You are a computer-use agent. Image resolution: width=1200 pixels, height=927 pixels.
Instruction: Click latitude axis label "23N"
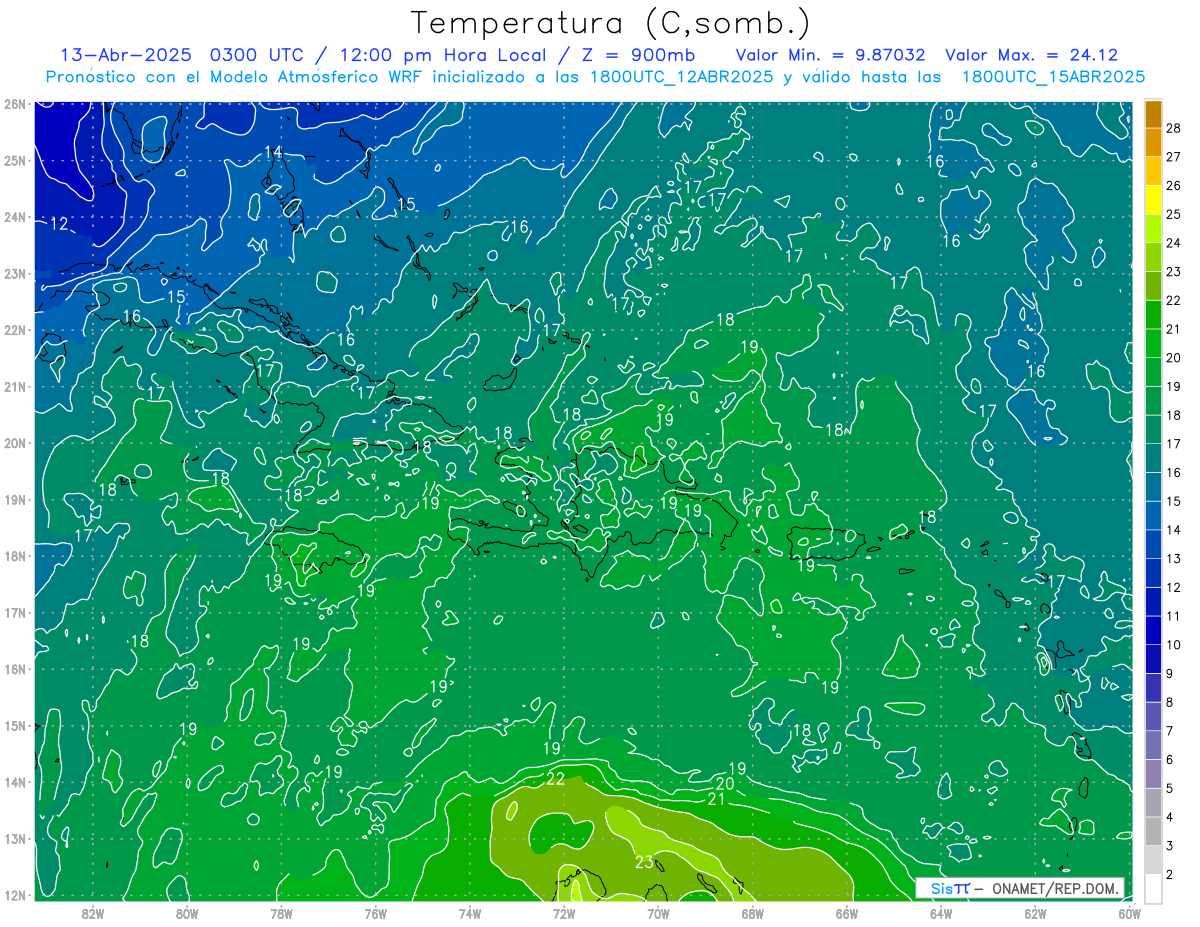point(15,273)
